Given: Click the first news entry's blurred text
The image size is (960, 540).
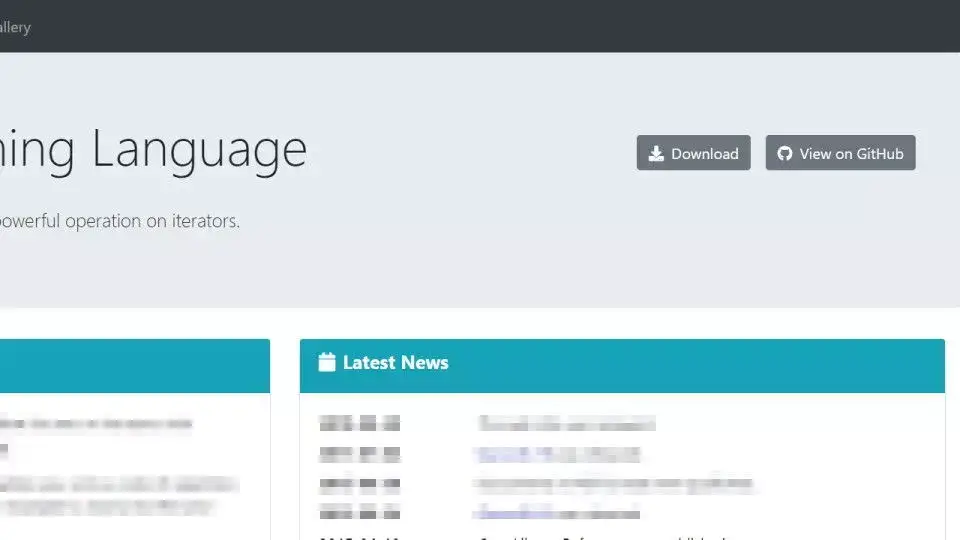Looking at the screenshot, I should [x=566, y=423].
